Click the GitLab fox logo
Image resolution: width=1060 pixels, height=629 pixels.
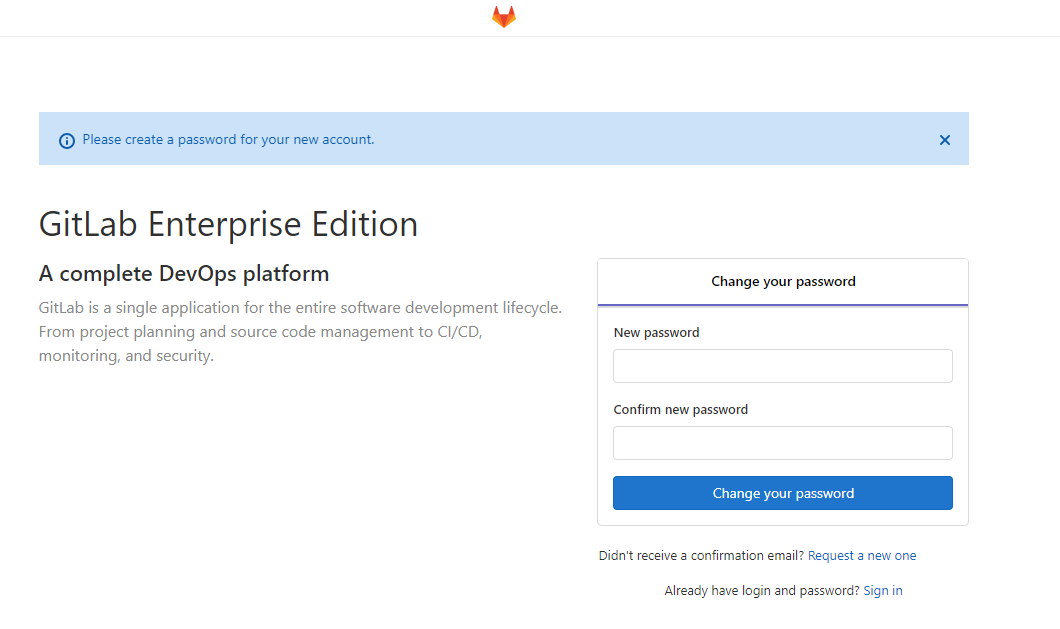click(504, 17)
